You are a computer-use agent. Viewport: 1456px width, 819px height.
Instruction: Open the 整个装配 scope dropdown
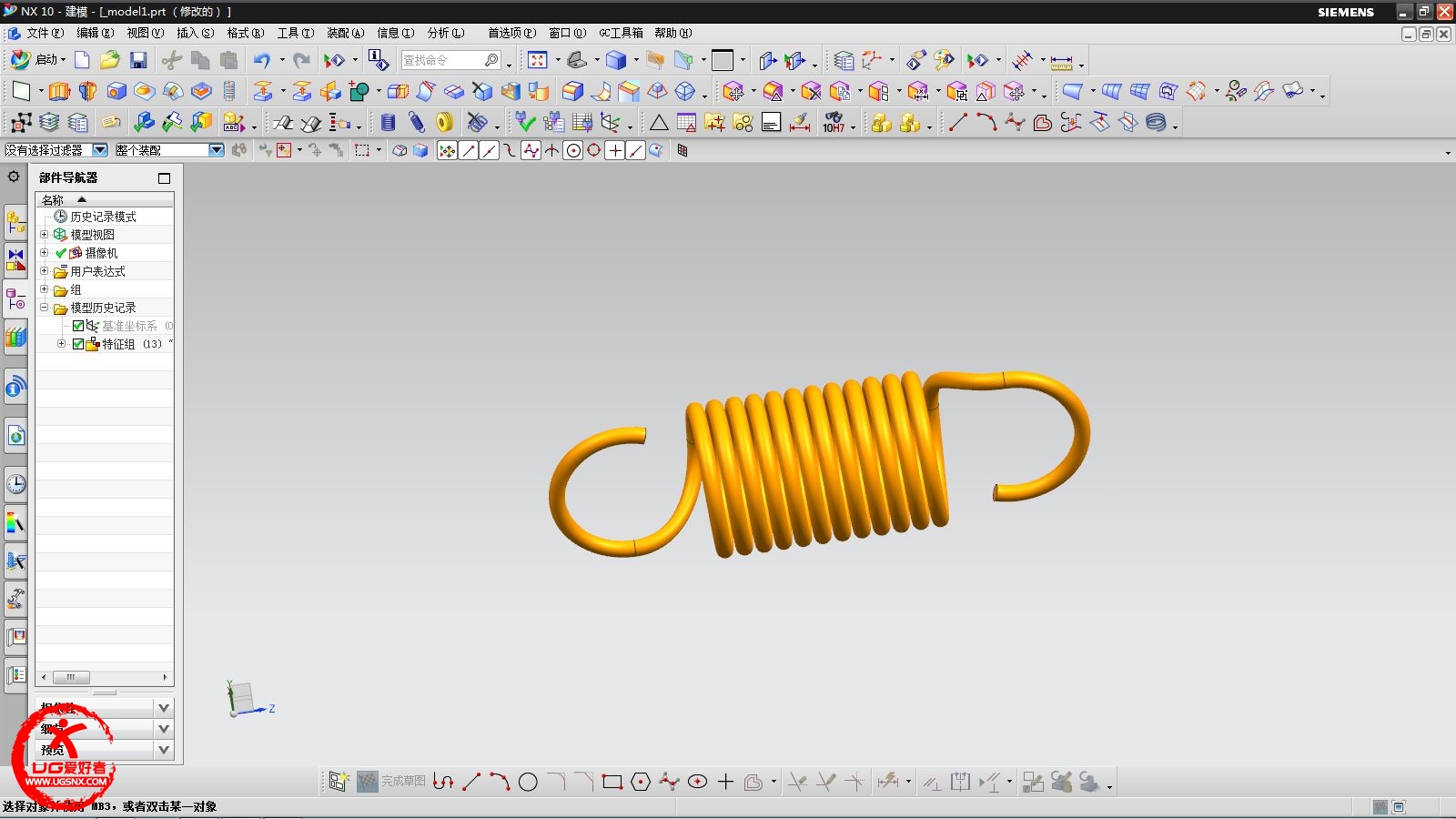[216, 150]
